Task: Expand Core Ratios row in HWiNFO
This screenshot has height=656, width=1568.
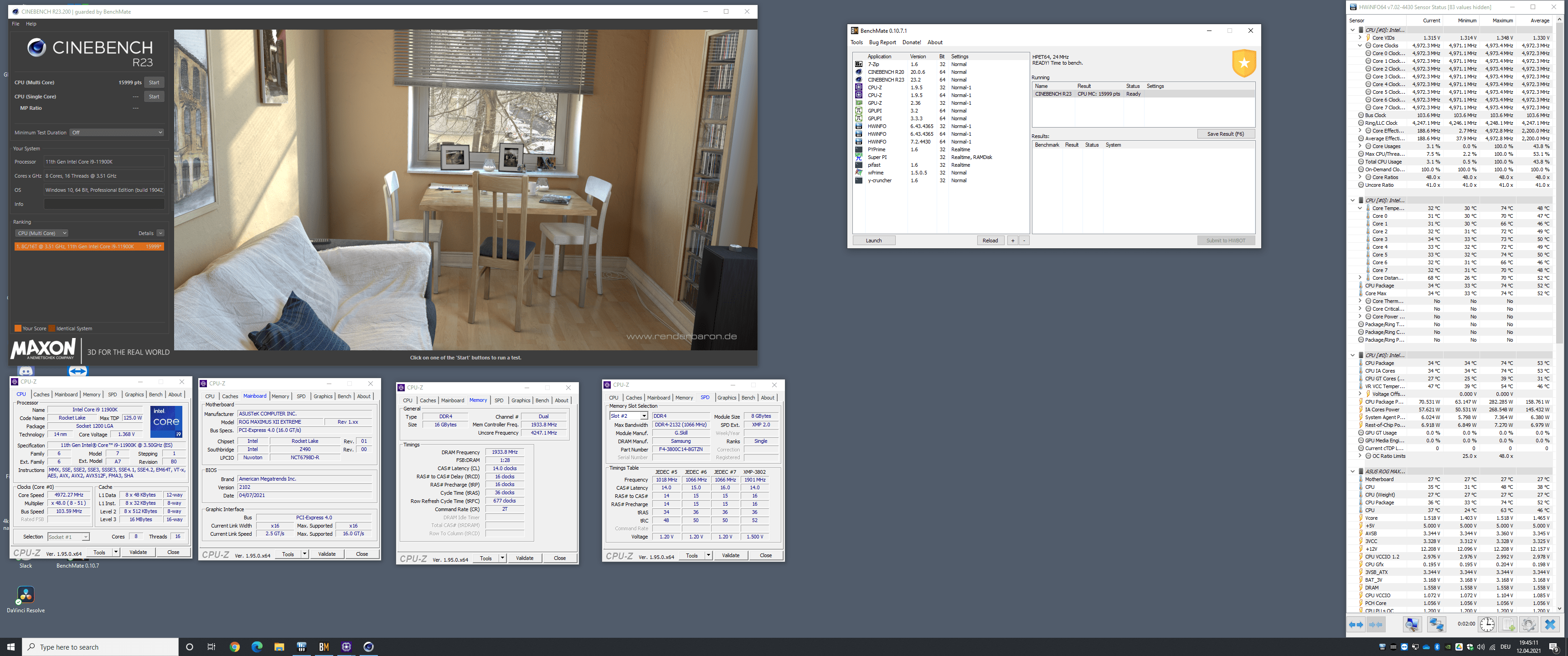Action: coord(1360,177)
